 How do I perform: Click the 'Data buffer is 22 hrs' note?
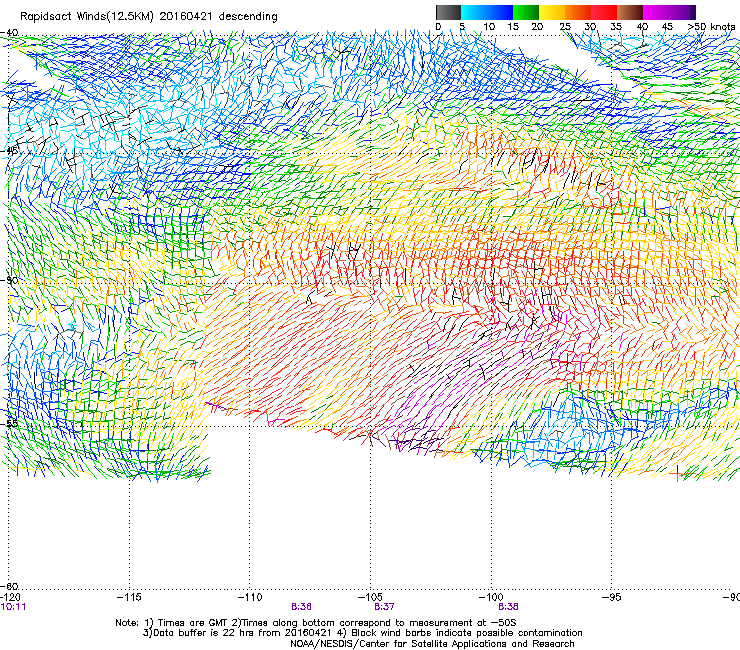[x=362, y=633]
